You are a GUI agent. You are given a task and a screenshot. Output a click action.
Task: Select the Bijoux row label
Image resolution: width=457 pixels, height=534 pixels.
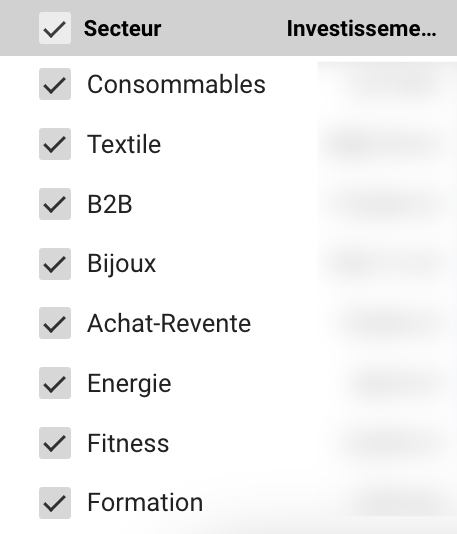tap(122, 264)
